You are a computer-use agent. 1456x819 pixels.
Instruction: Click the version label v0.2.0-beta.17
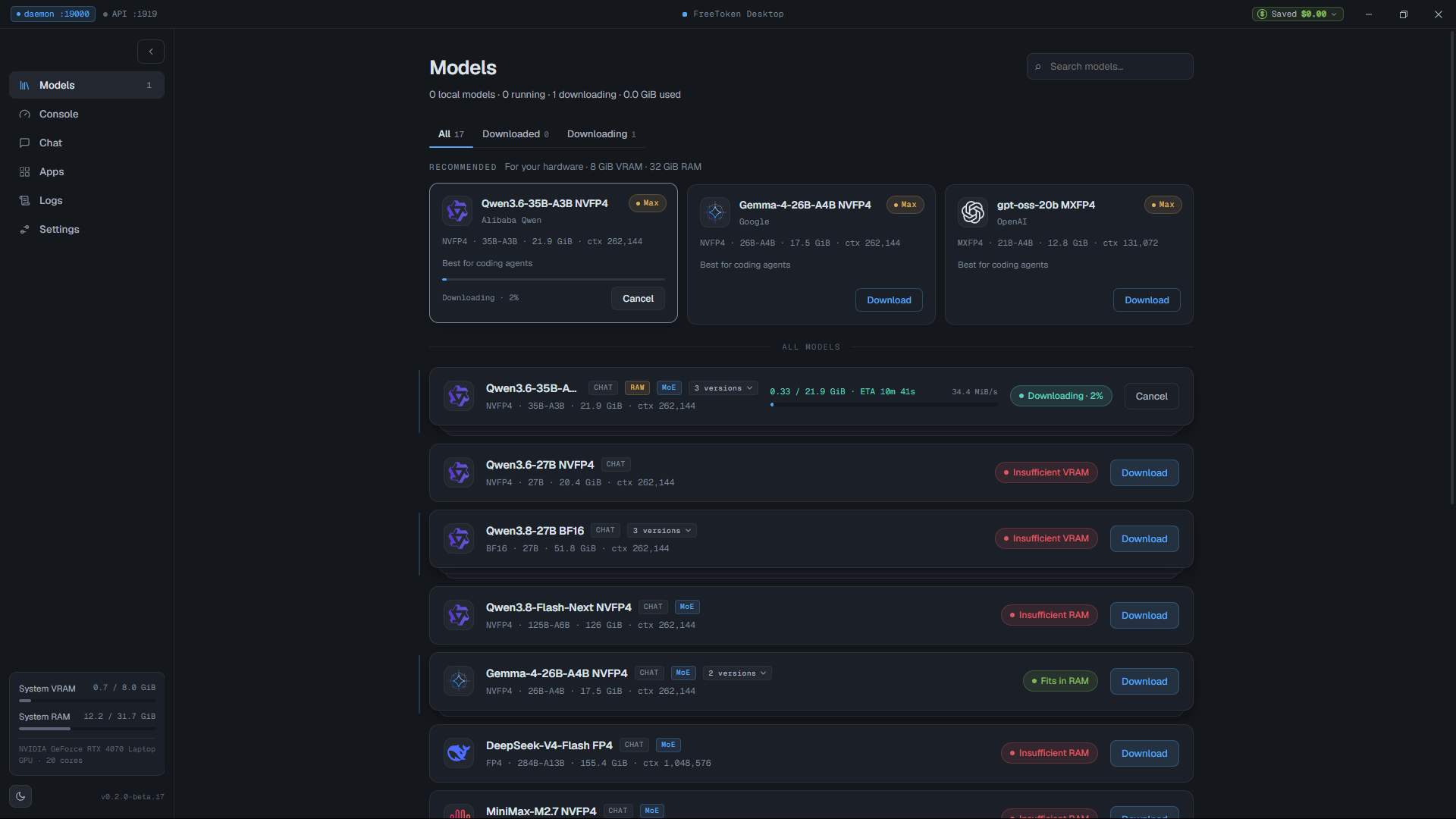[x=133, y=797]
